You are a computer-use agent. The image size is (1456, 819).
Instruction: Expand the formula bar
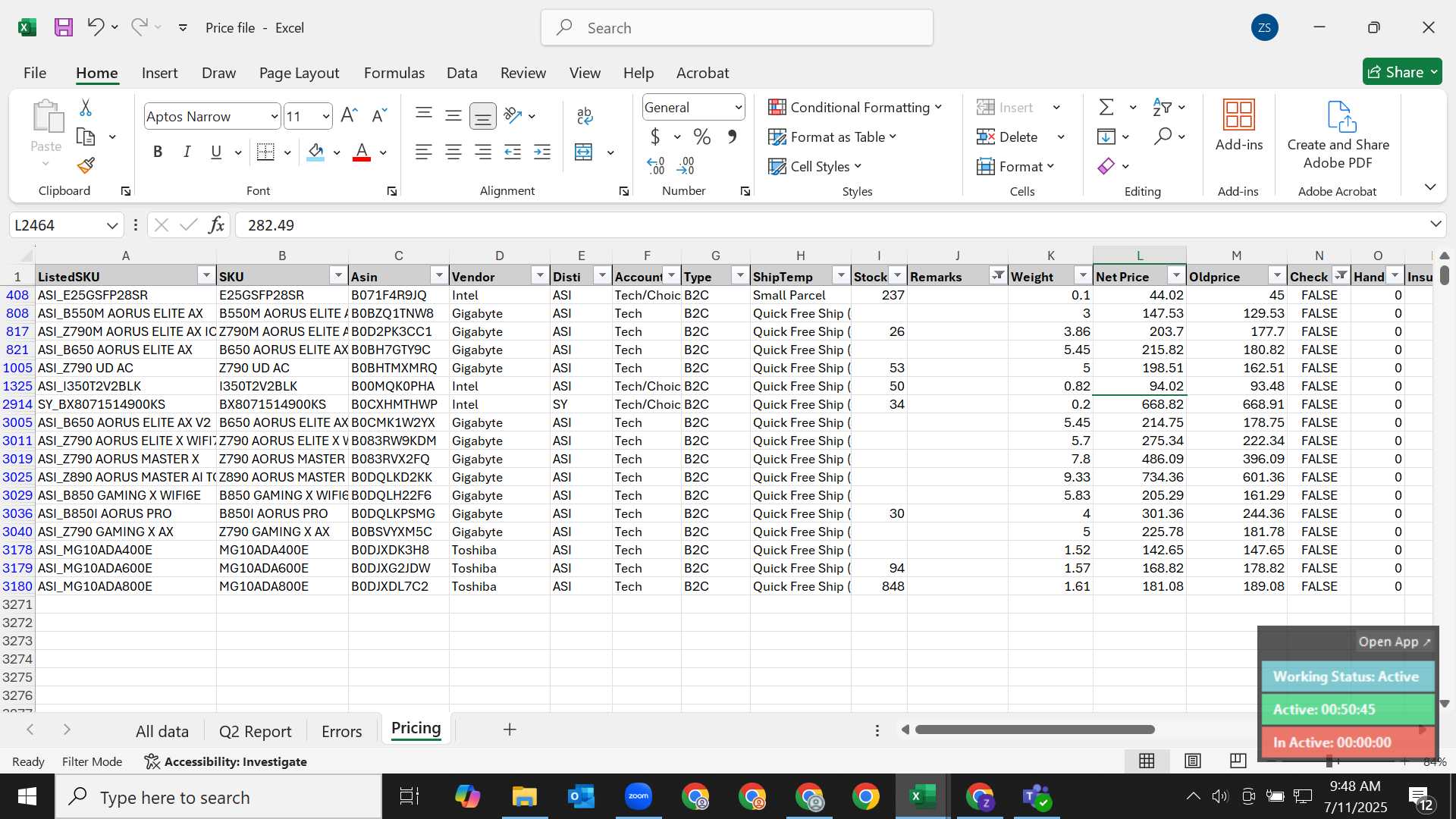[1436, 224]
